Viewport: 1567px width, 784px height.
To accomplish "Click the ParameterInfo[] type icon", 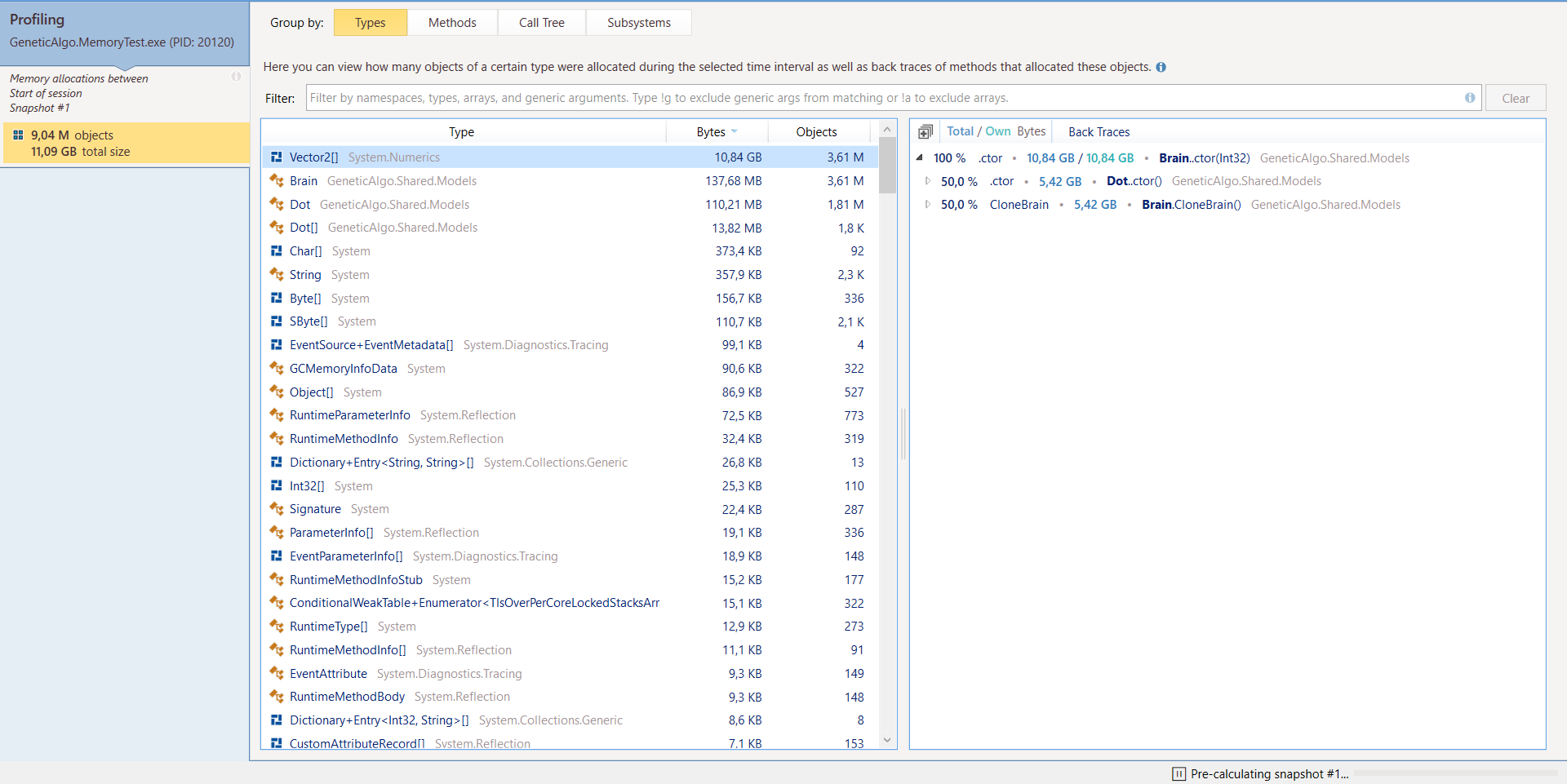I will 277,533.
